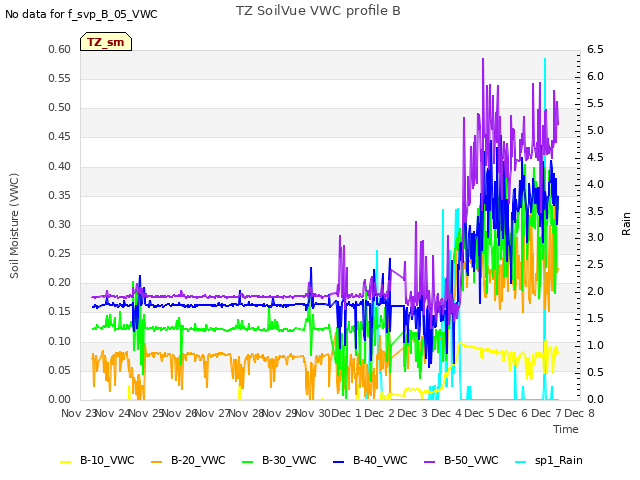
Task: Click the Nov 23 date tick label
Action: click(78, 413)
